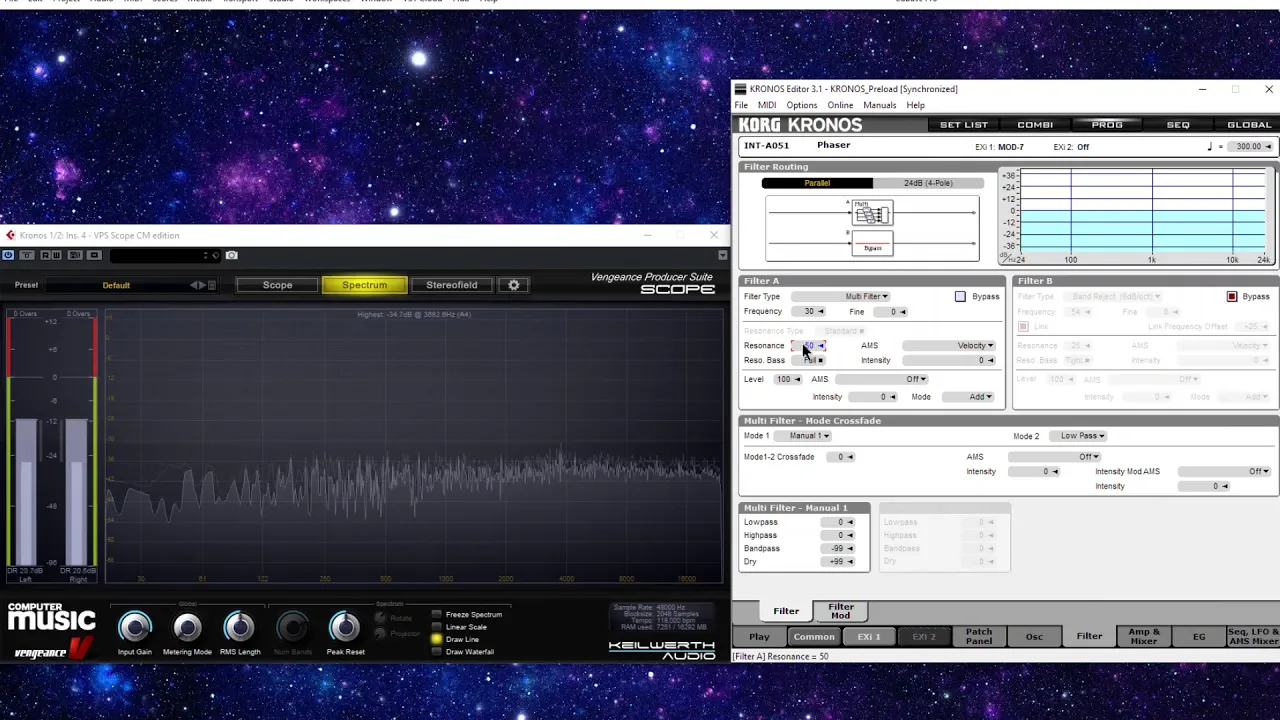Image resolution: width=1280 pixels, height=720 pixels.
Task: Open VPS Scope settings gear
Action: (514, 285)
